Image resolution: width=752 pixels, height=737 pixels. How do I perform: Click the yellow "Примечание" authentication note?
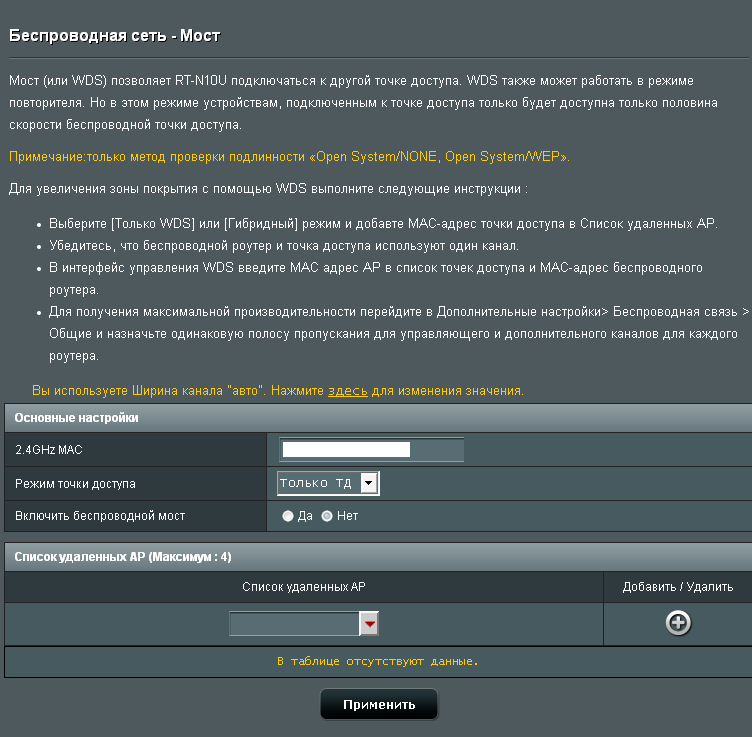pos(289,157)
